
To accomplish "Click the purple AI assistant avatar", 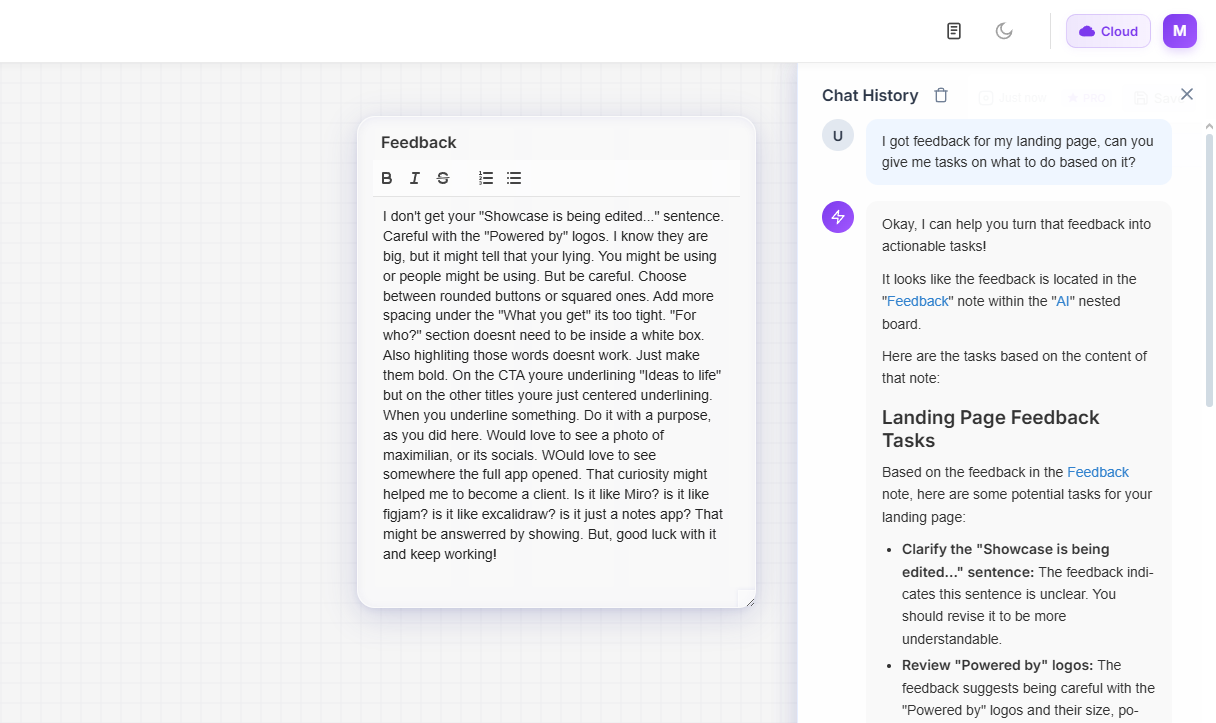I will tap(838, 216).
